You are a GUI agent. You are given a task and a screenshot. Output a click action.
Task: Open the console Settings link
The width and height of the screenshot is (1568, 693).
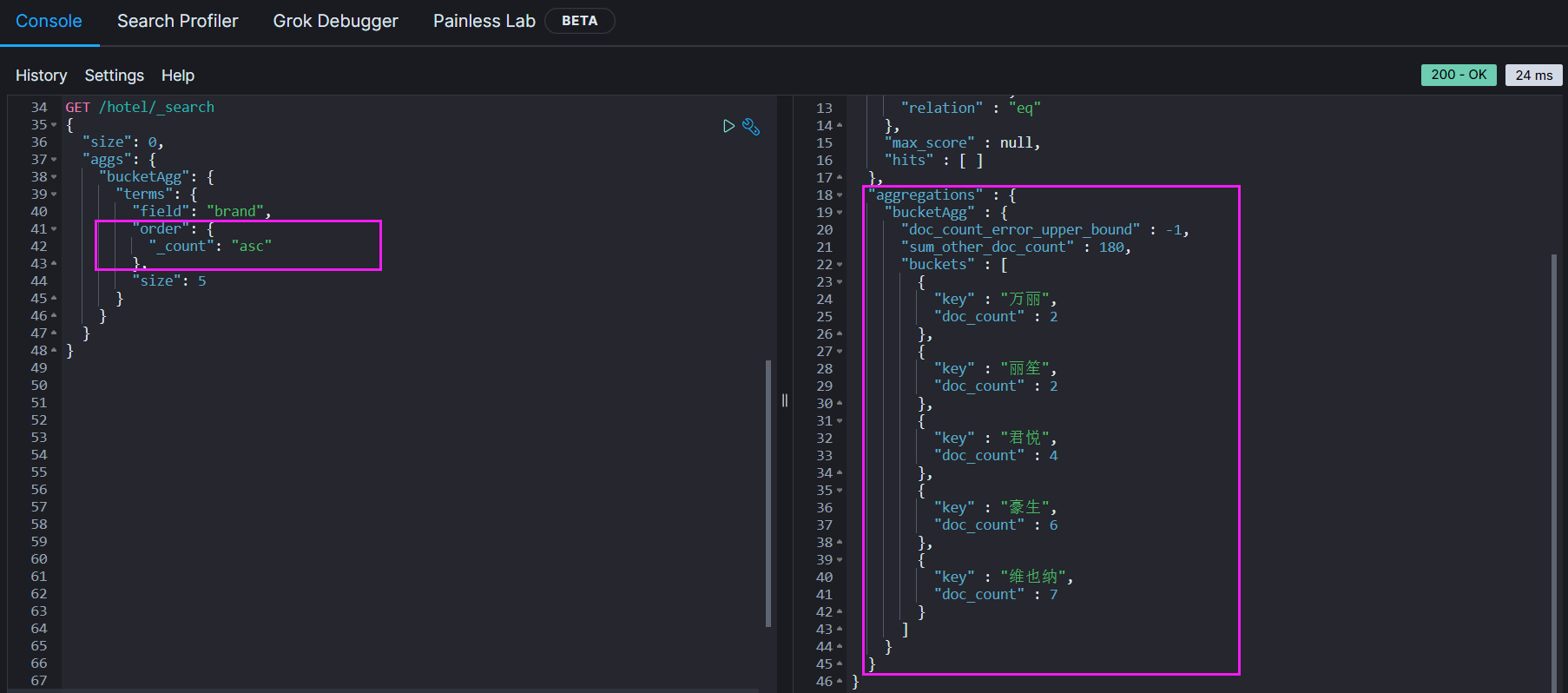pos(114,76)
